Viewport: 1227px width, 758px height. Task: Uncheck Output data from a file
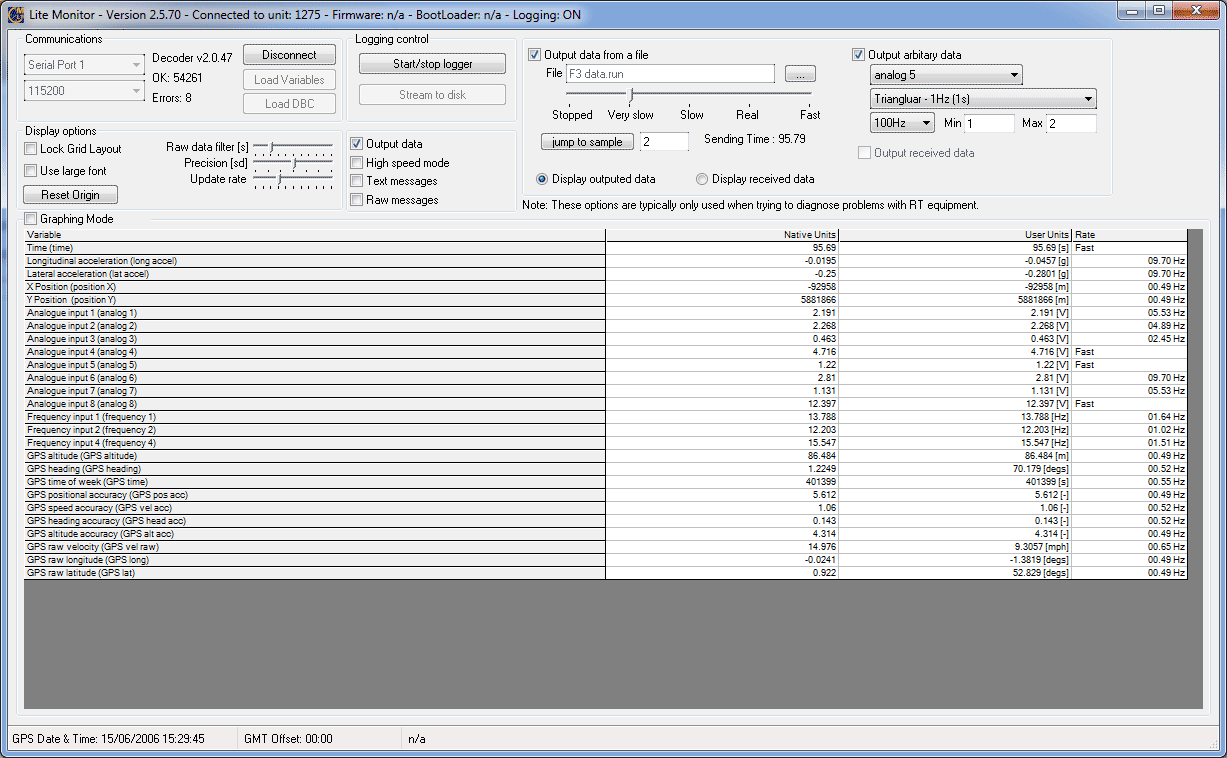point(535,55)
